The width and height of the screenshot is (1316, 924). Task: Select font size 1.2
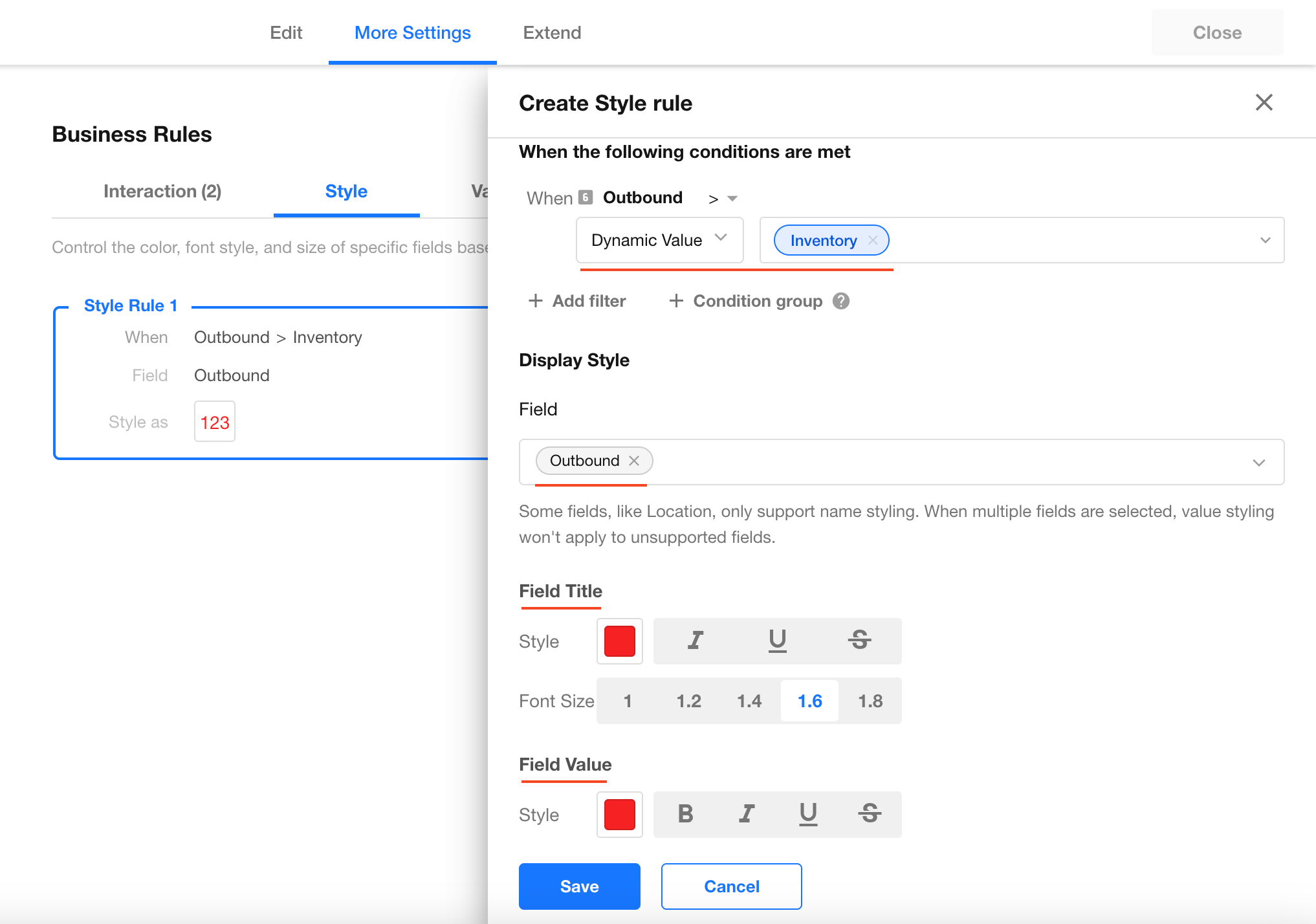688,701
